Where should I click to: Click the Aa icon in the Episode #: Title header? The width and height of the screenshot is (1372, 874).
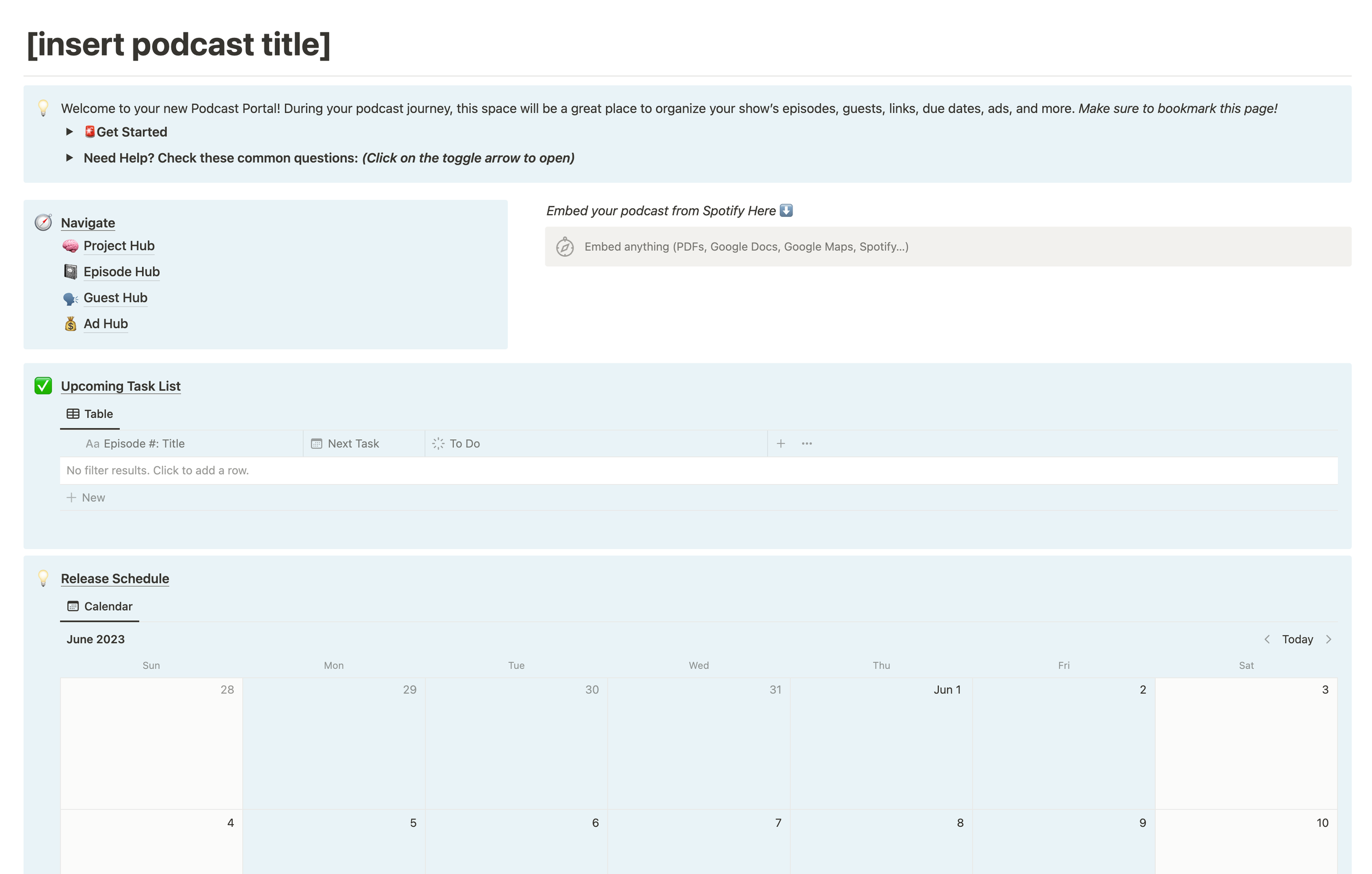tap(92, 444)
